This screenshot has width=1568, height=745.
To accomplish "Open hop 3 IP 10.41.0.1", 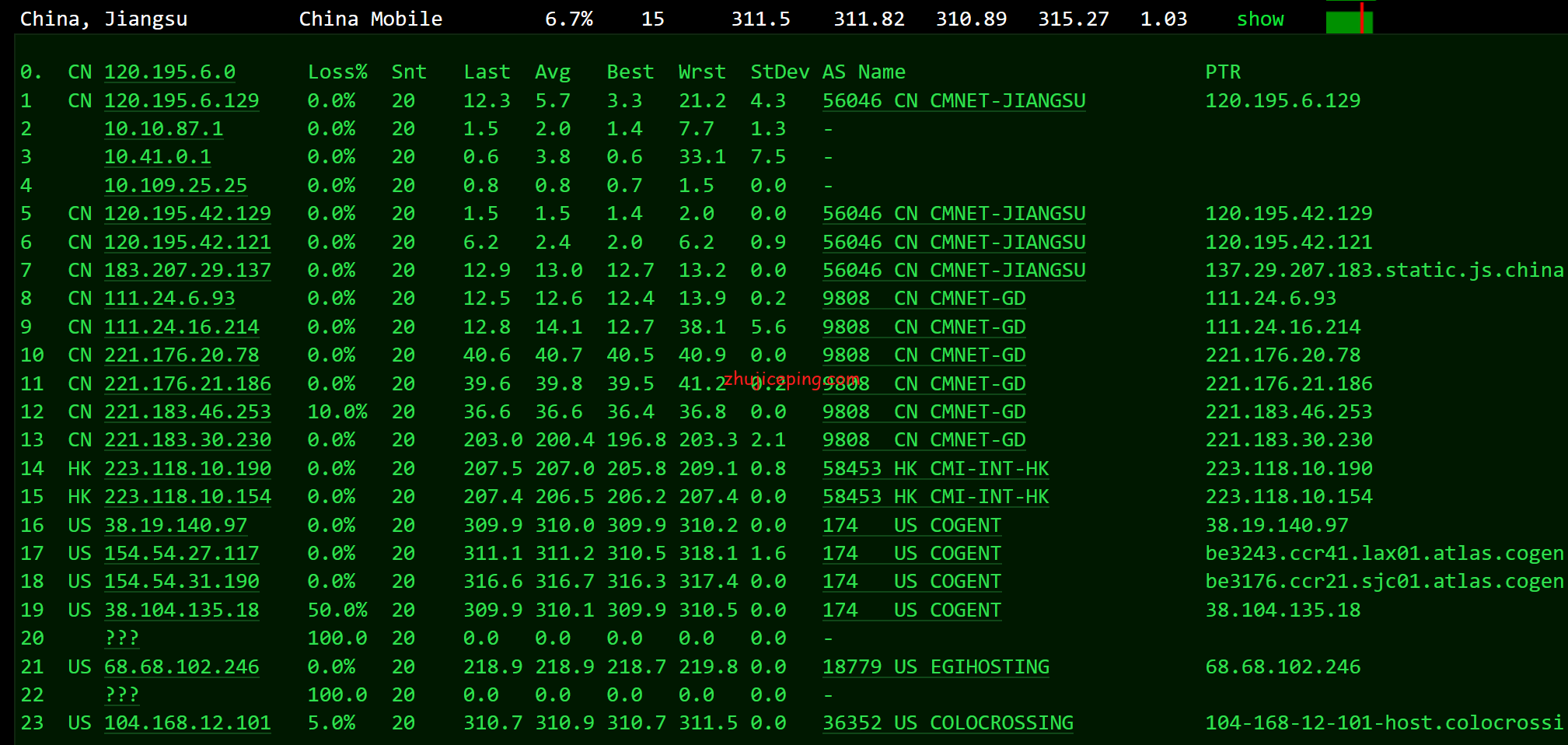I will point(158,157).
